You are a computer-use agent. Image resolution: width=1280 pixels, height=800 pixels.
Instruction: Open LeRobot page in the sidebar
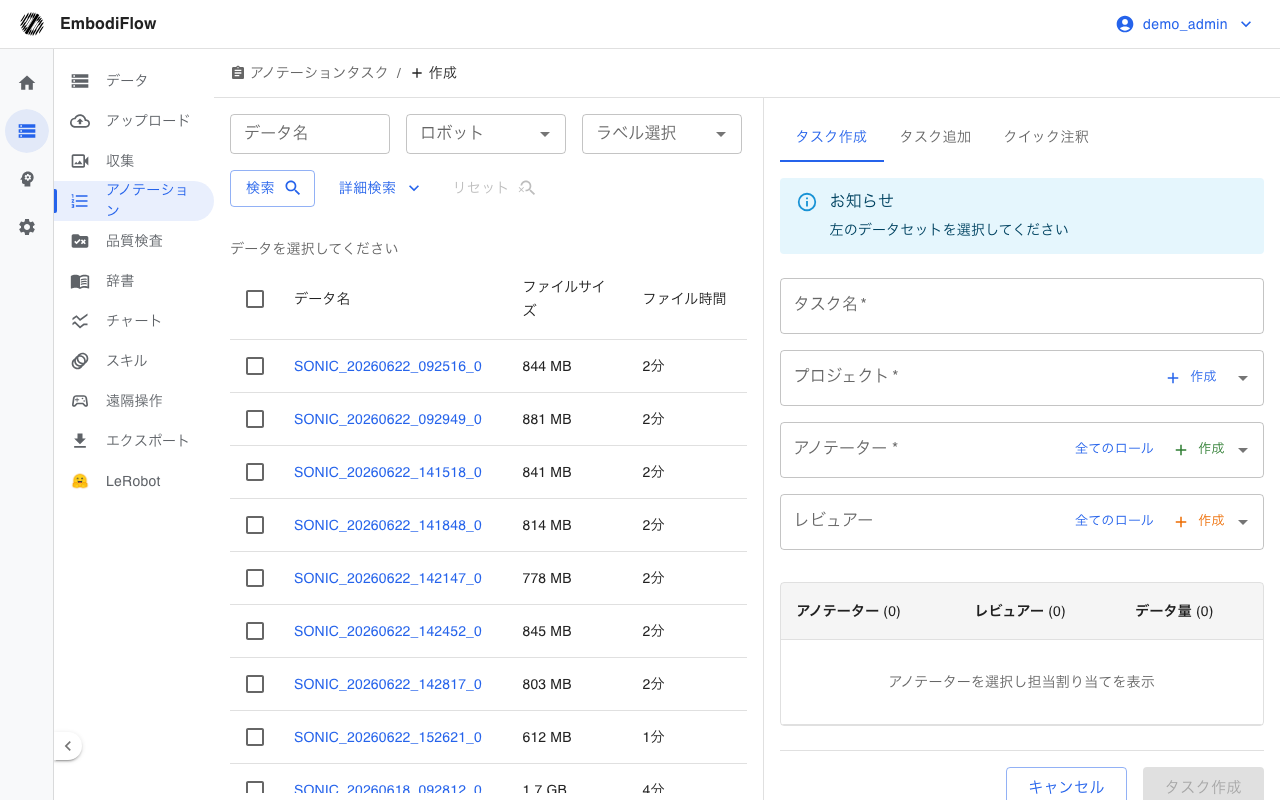coord(134,481)
